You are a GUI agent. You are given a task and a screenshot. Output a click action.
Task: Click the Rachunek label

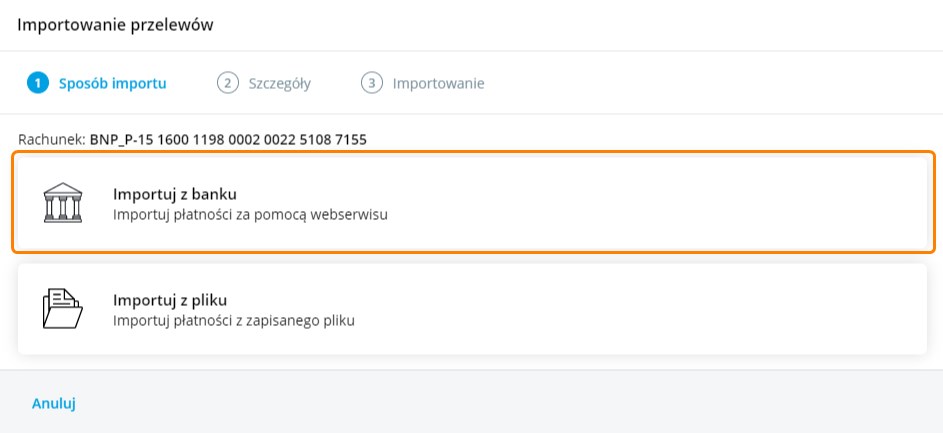pyautogui.click(x=51, y=139)
